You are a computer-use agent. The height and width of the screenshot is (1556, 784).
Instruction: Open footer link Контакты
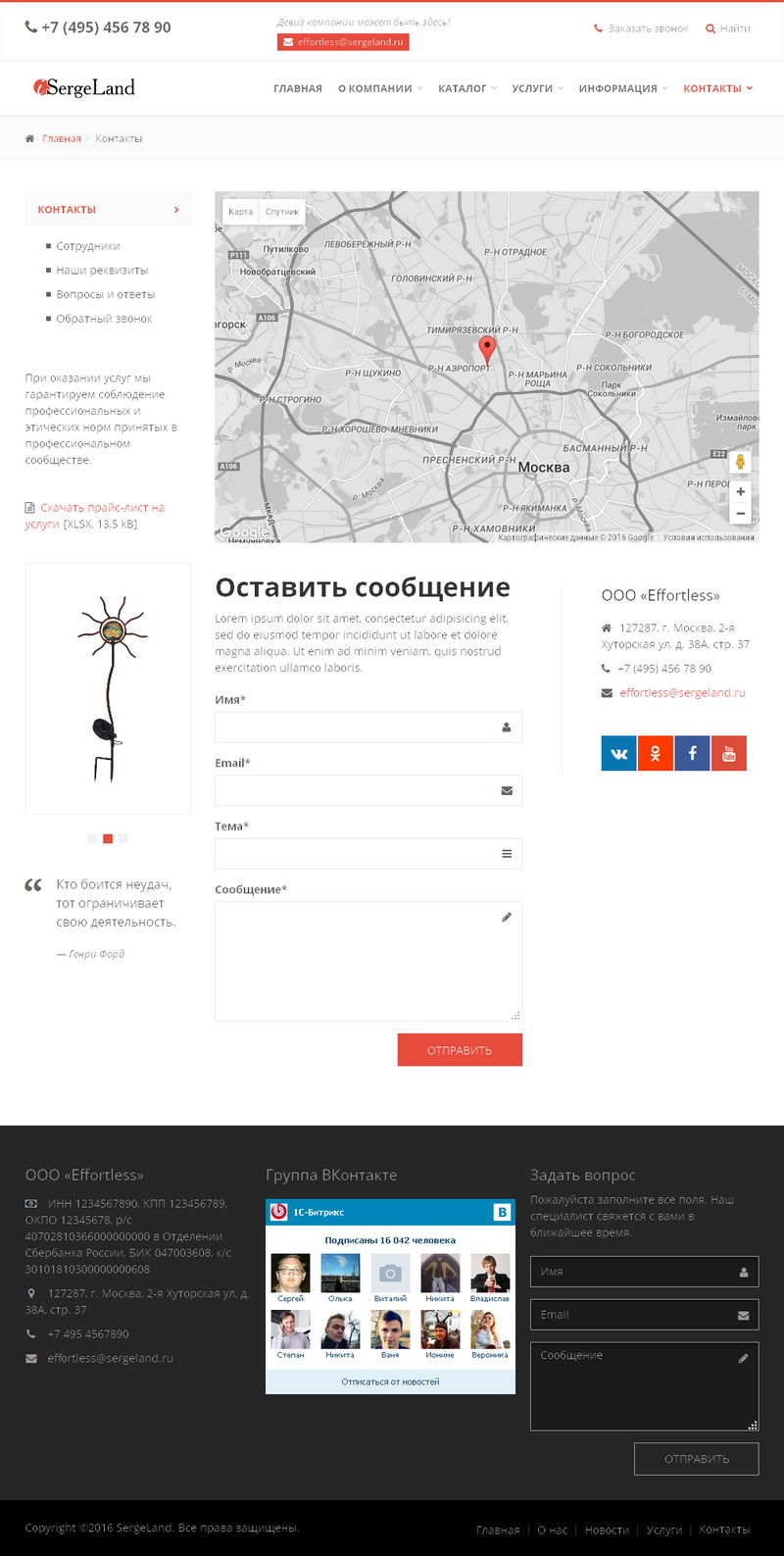724,1530
